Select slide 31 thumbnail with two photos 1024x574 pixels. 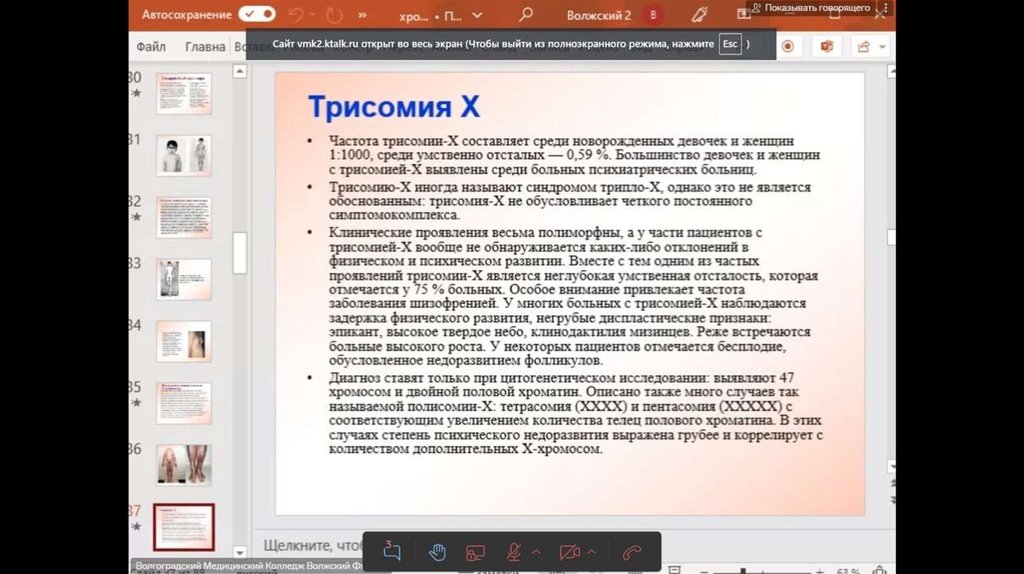[184, 155]
